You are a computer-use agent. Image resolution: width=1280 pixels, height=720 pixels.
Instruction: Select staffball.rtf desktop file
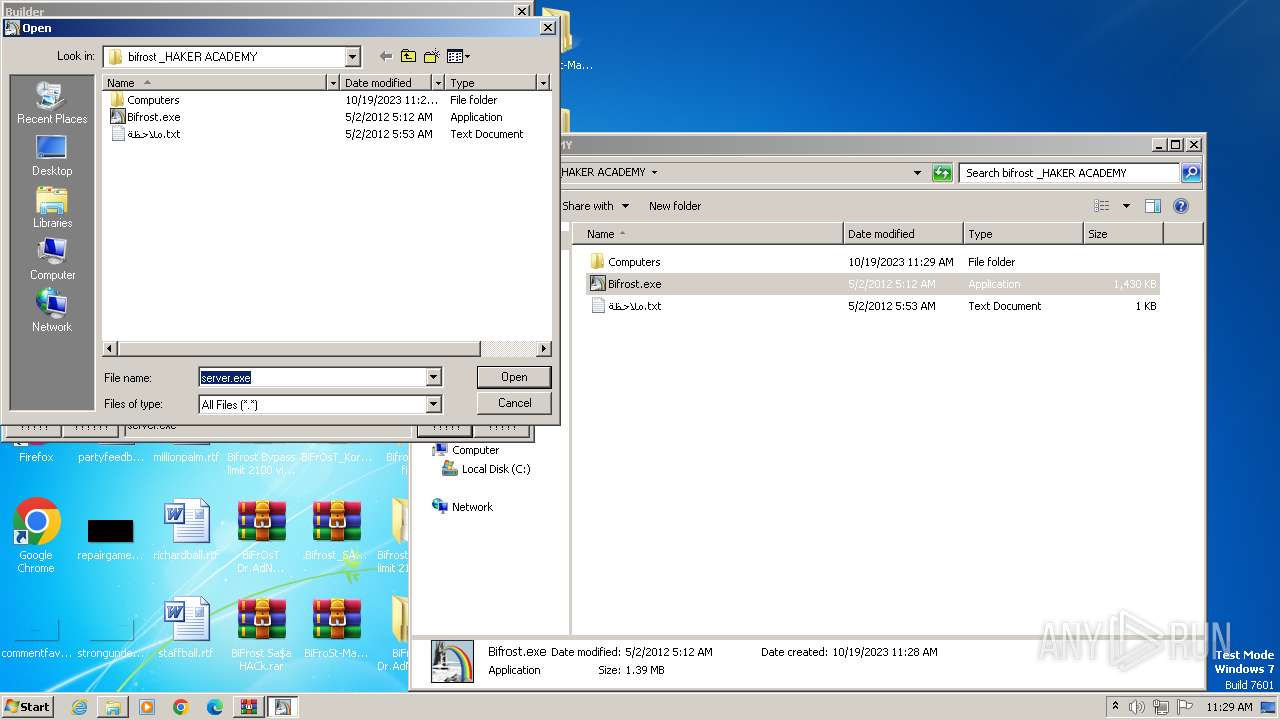pyautogui.click(x=186, y=629)
